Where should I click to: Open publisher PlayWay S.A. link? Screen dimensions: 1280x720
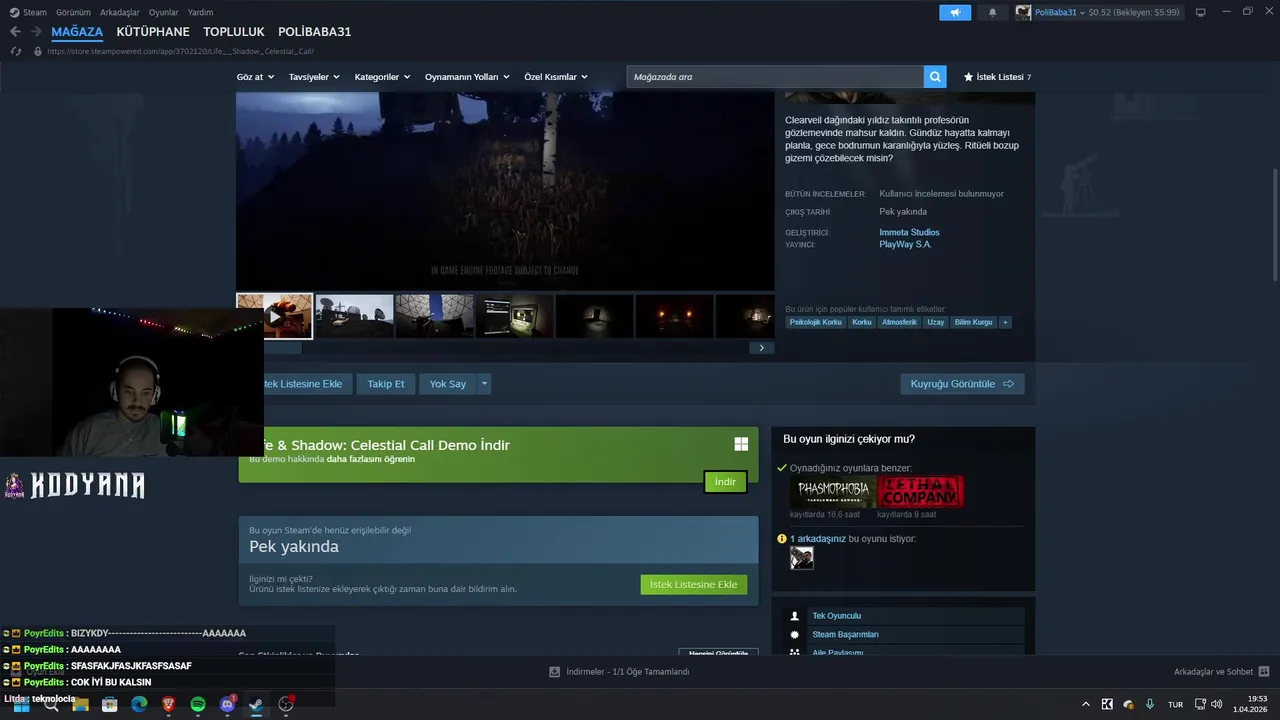pyautogui.click(x=905, y=244)
